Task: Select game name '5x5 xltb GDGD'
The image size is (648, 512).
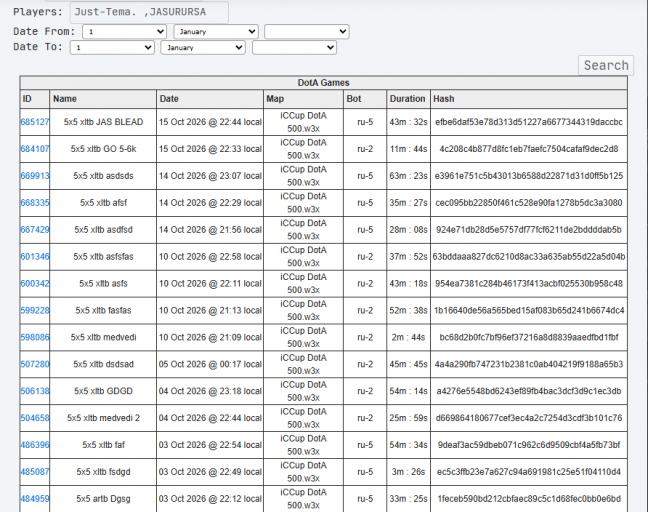Action: [x=103, y=391]
